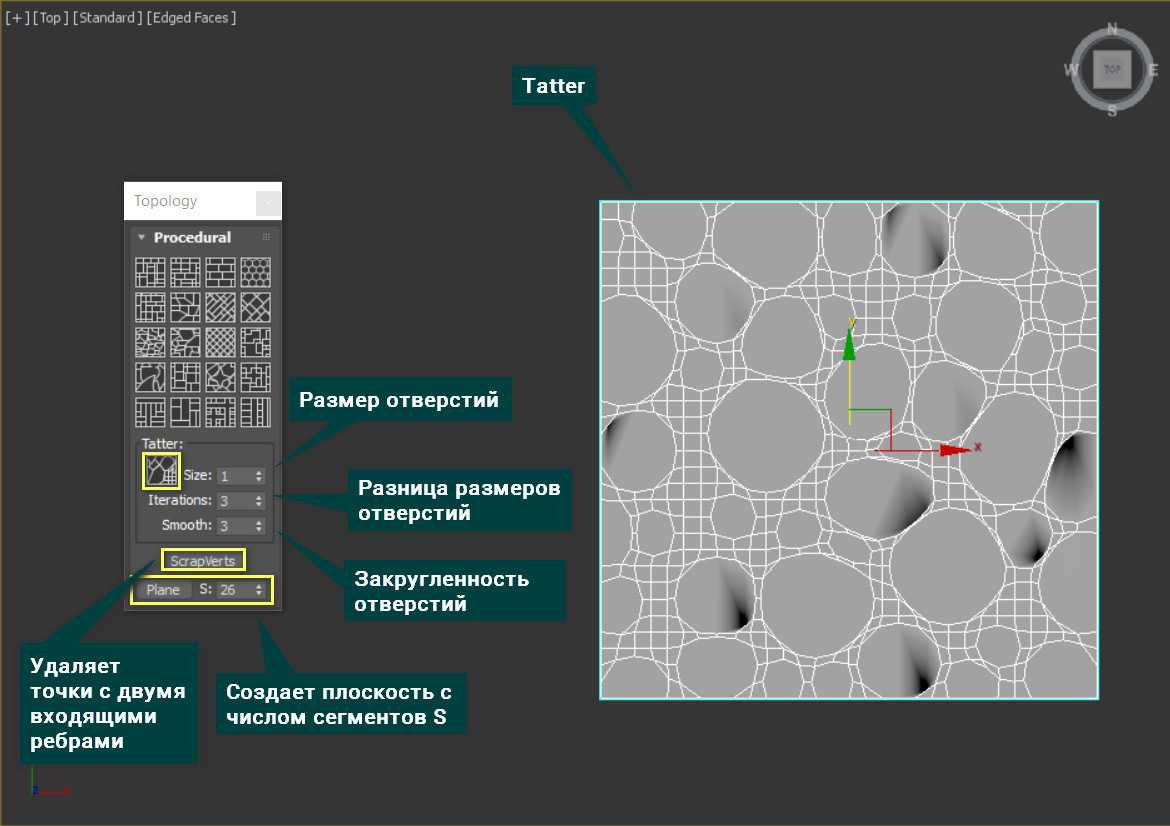The image size is (1170, 826).
Task: Click the N compass direction on ViewCube
Action: [x=1112, y=29]
